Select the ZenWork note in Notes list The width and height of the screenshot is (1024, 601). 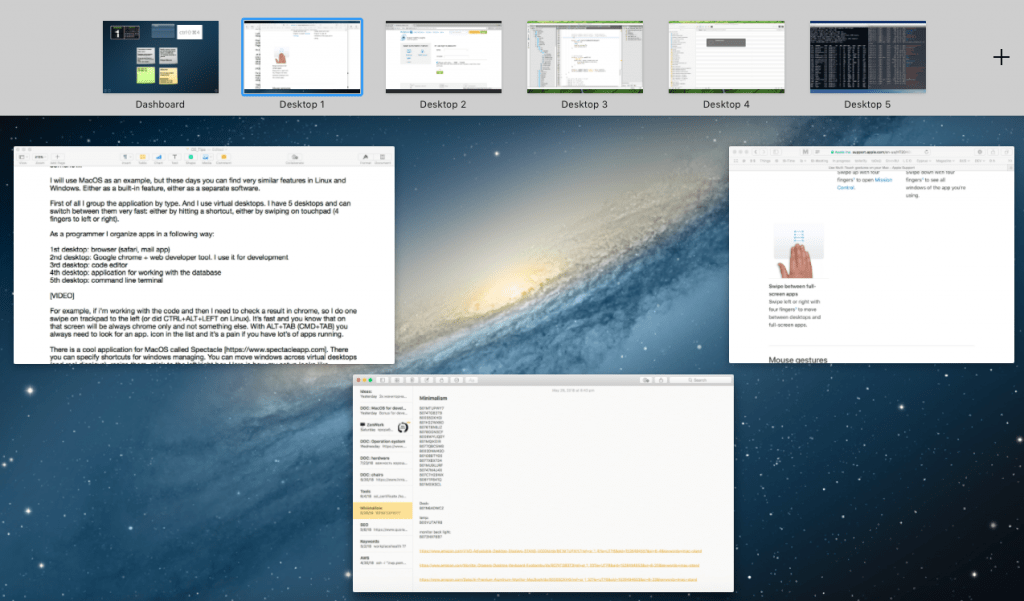click(x=384, y=427)
